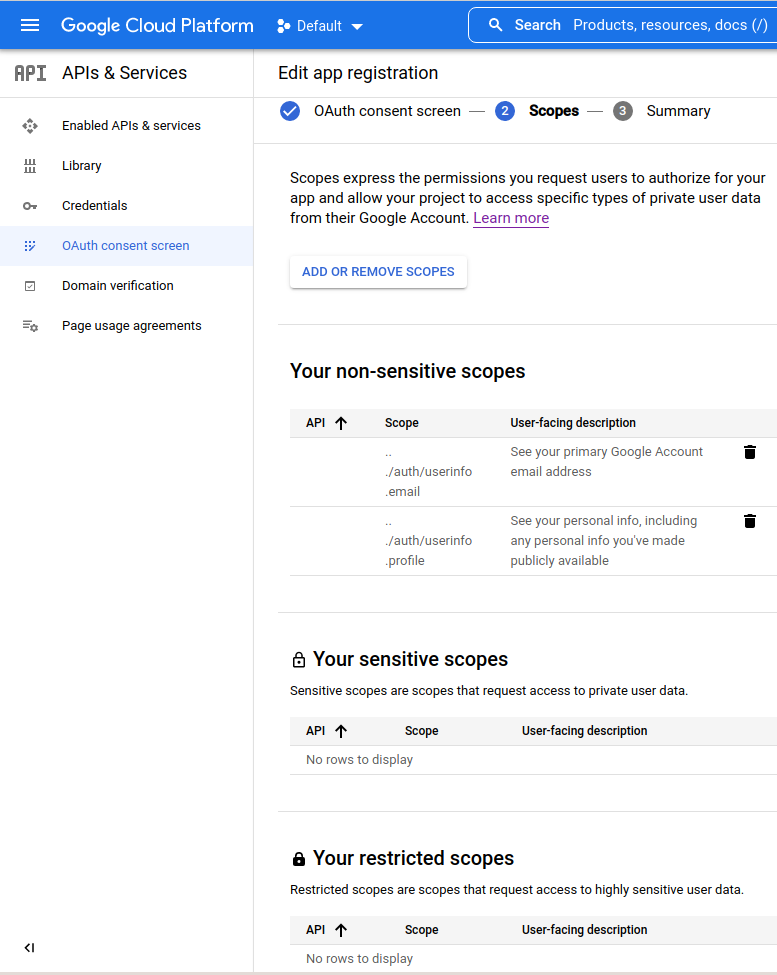Open the hamburger navigation menu
Screen dimensions: 777x975
click(30, 25)
